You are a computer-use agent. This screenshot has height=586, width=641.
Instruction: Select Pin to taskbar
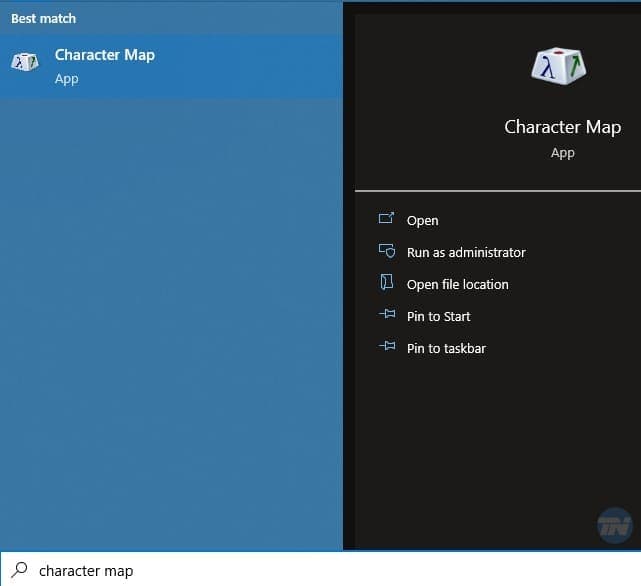[446, 348]
